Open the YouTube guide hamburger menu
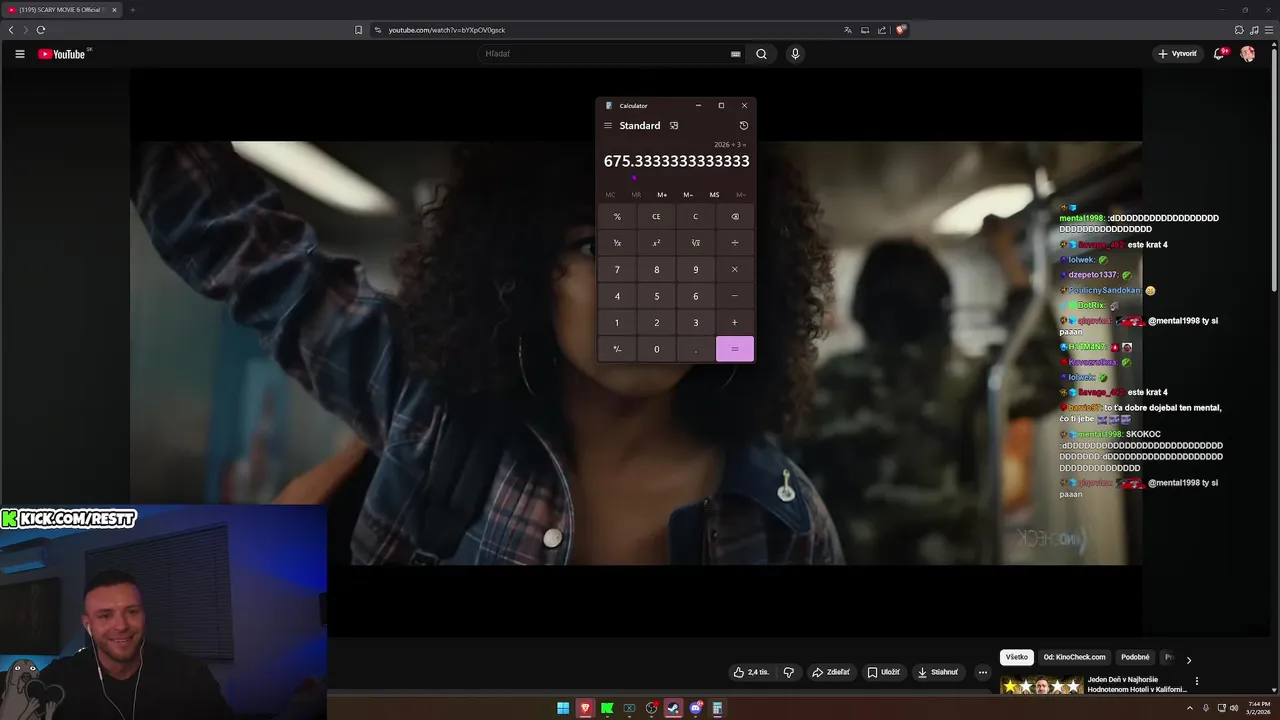The image size is (1280, 720). 19,54
